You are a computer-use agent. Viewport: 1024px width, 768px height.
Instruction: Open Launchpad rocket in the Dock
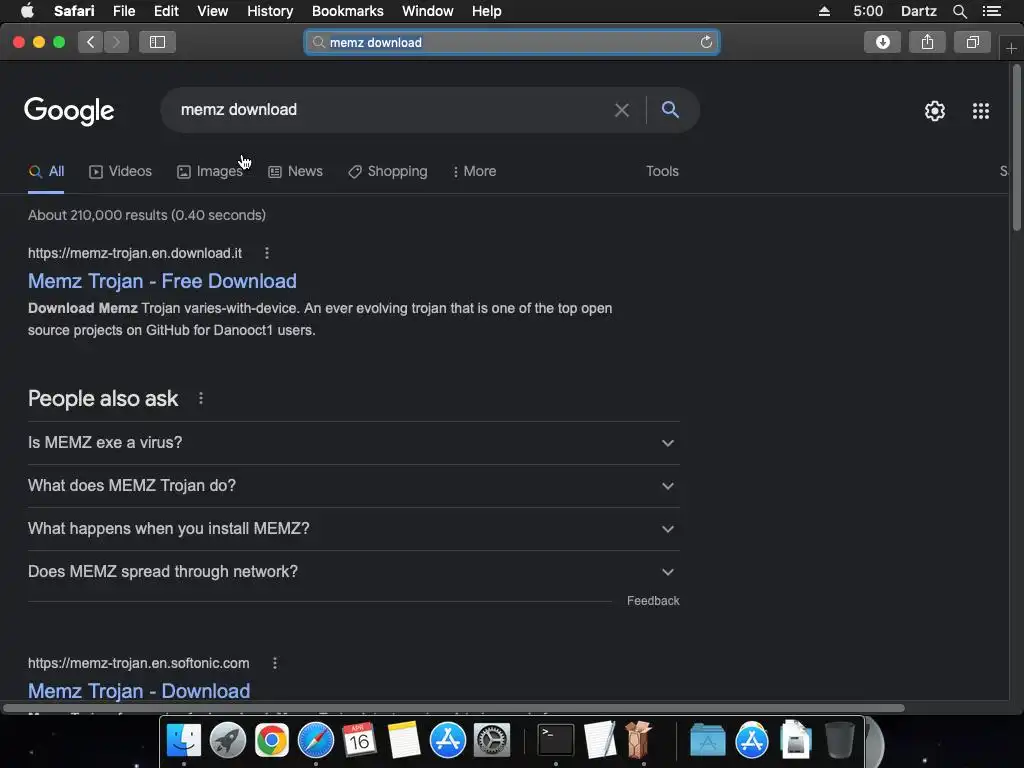click(228, 741)
